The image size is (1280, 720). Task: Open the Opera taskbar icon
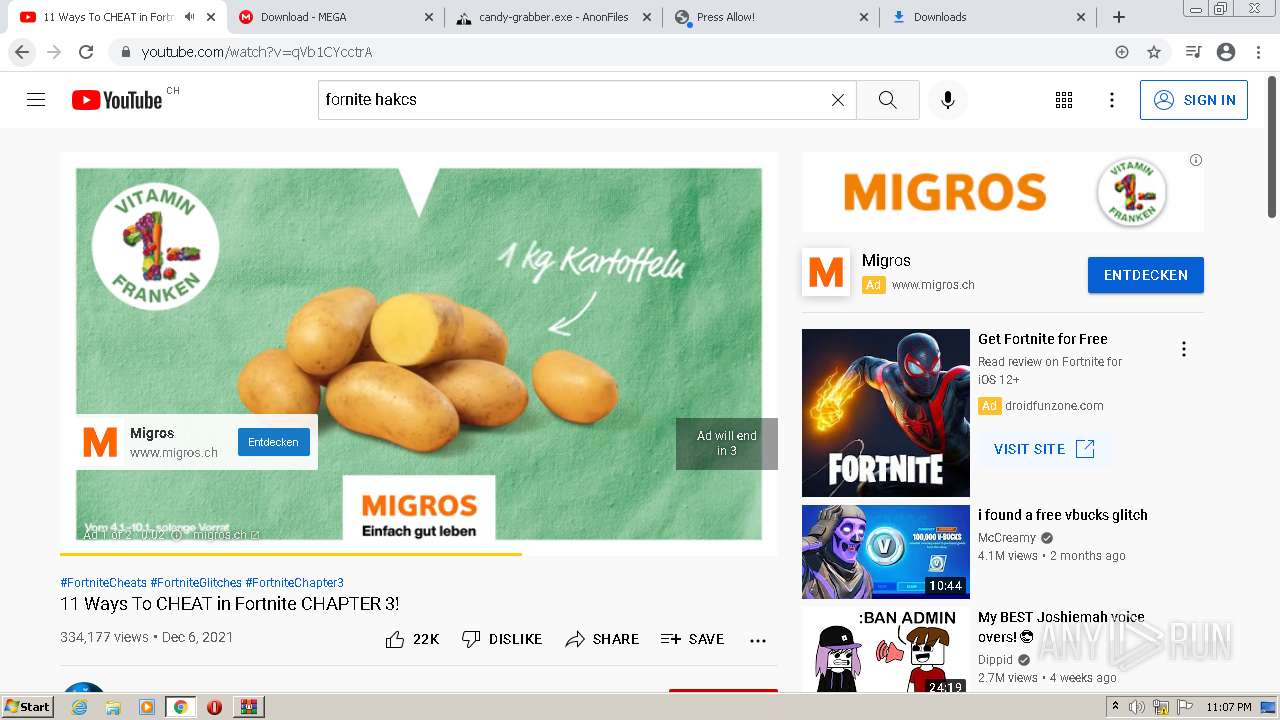coord(214,707)
